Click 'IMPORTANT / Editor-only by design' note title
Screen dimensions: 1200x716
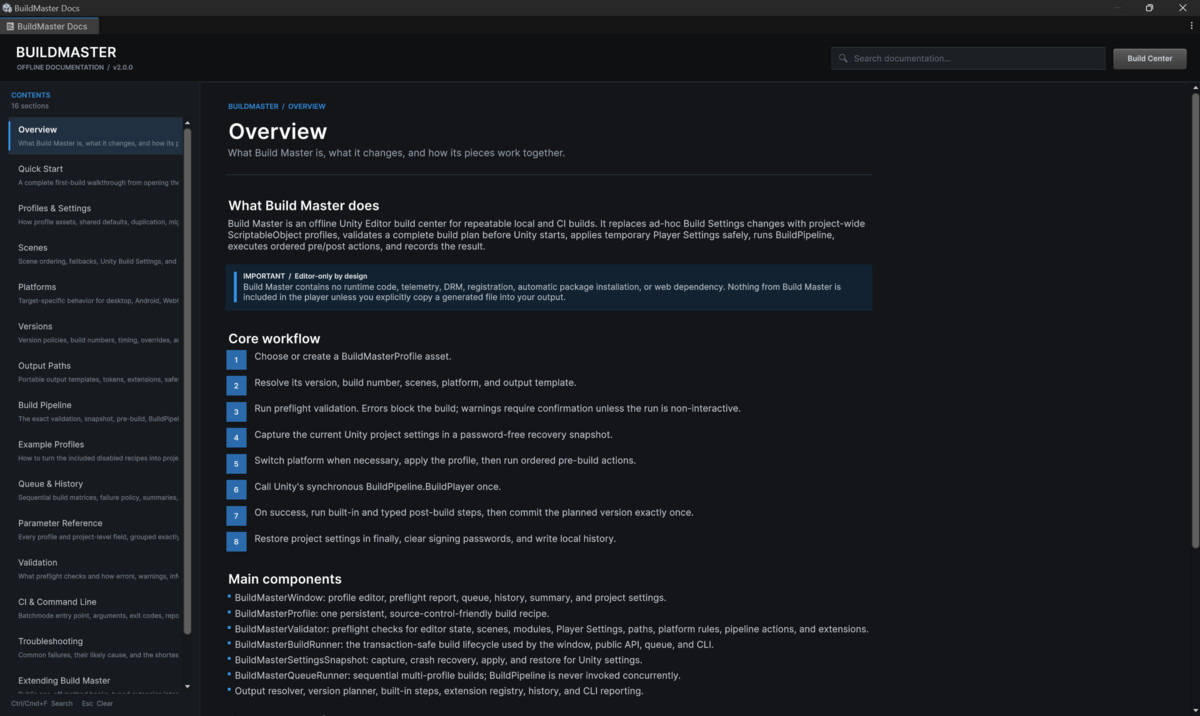pyautogui.click(x=305, y=276)
